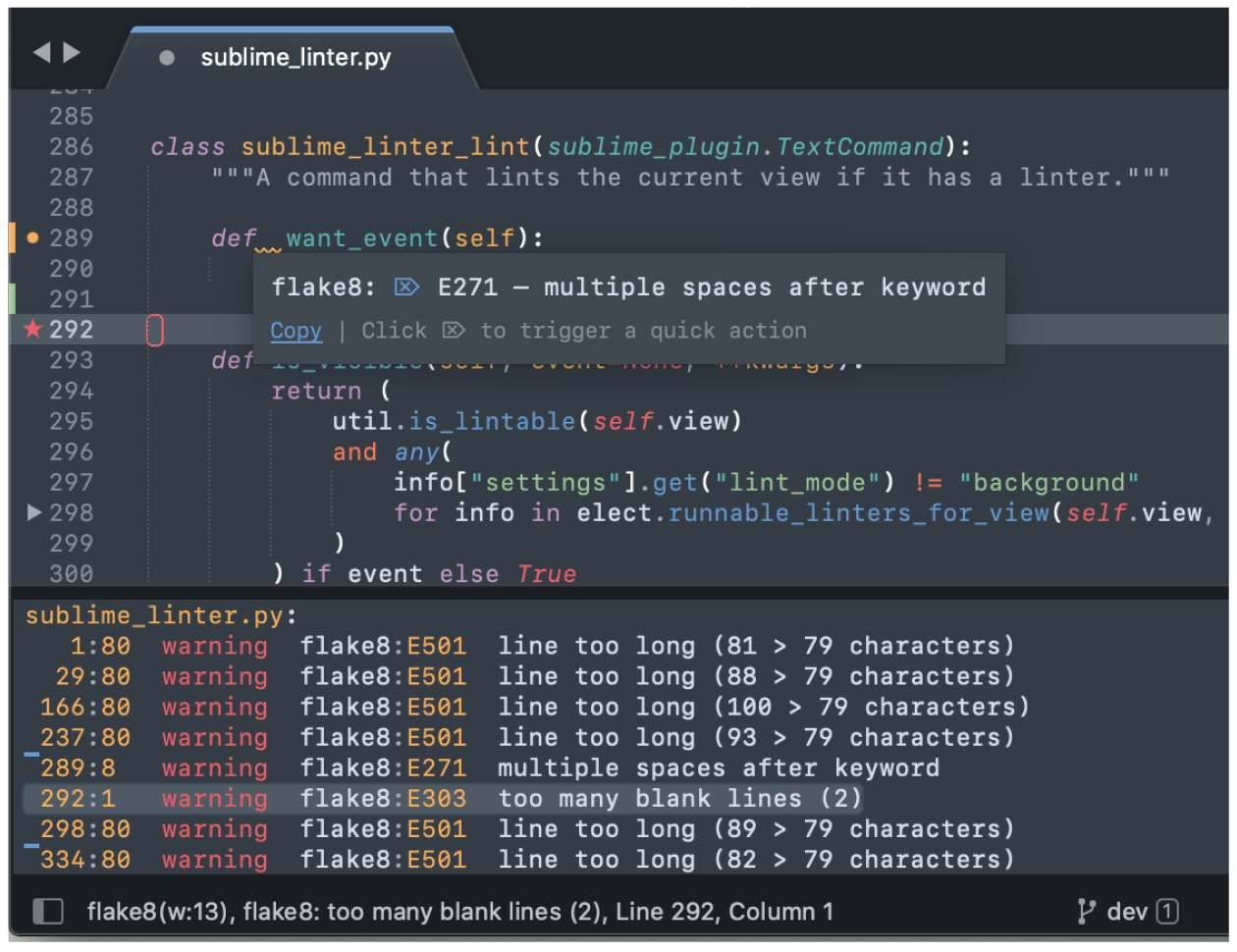Trigger the quick action icon beside E271
Image resolution: width=1237 pixels, height=952 pixels.
click(x=406, y=288)
